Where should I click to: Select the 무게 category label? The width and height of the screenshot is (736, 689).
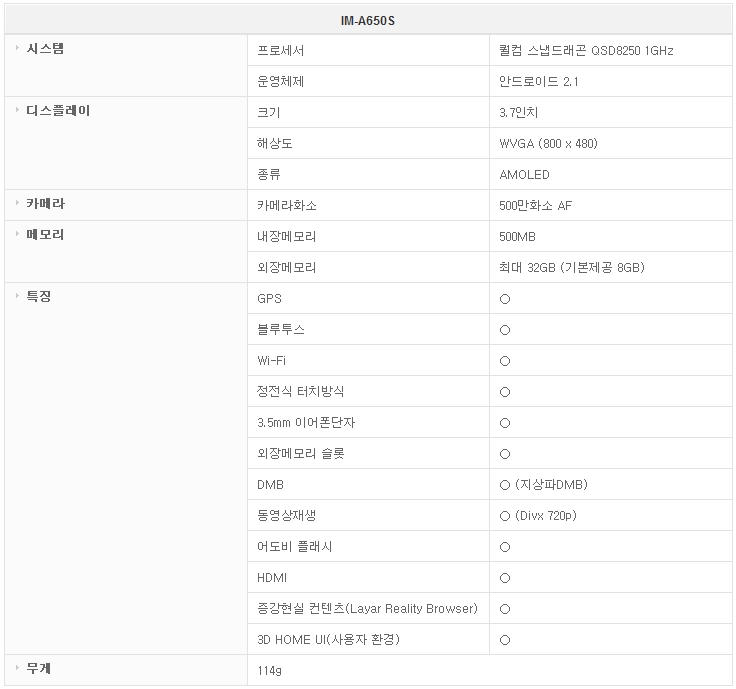click(x=38, y=668)
